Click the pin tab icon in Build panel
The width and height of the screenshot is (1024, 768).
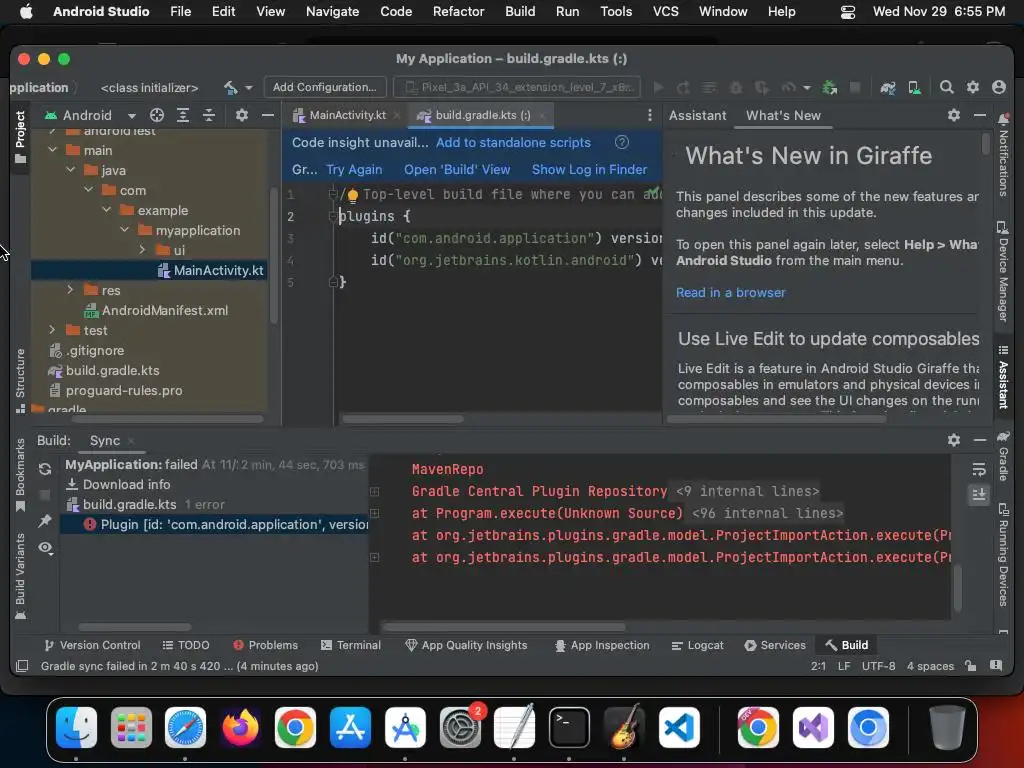click(x=45, y=520)
